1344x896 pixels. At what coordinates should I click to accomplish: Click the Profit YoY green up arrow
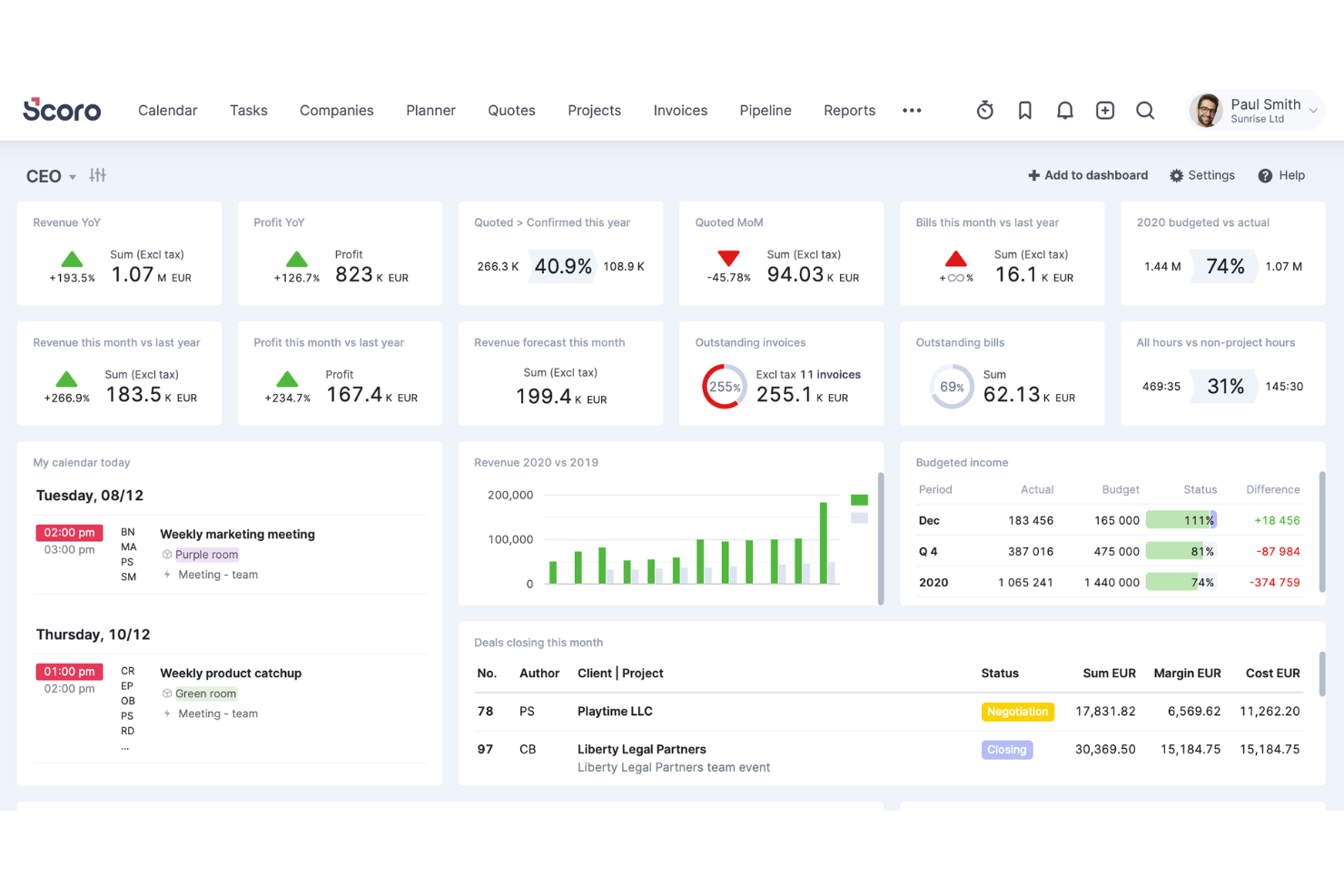(297, 259)
